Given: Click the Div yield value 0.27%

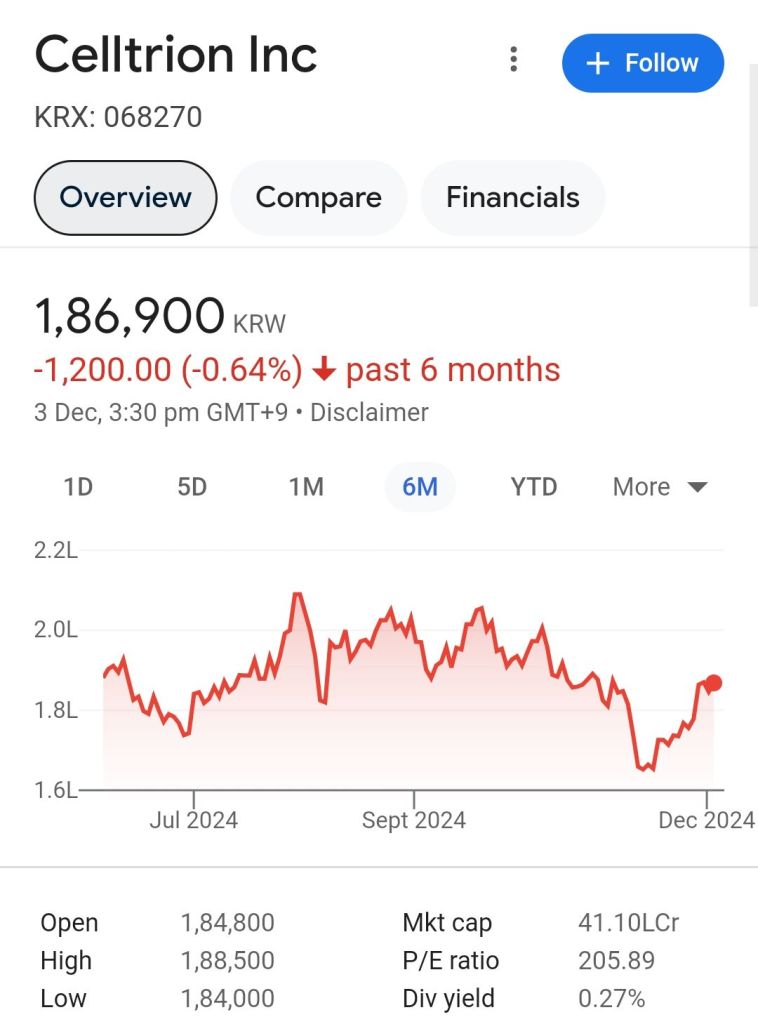Looking at the screenshot, I should coord(611,998).
